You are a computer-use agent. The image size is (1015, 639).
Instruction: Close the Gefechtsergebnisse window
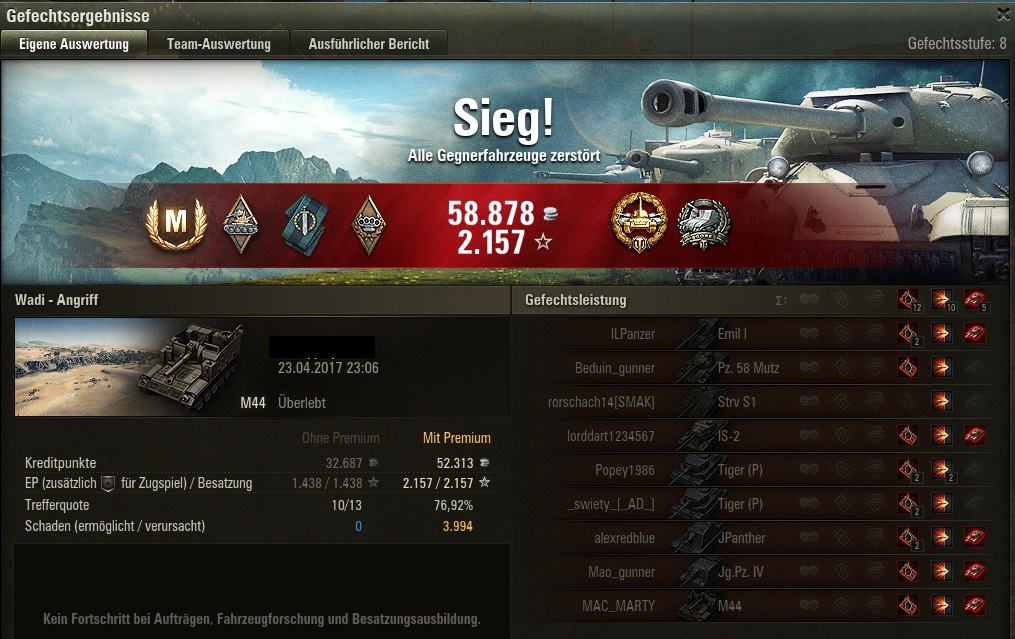point(1003,14)
